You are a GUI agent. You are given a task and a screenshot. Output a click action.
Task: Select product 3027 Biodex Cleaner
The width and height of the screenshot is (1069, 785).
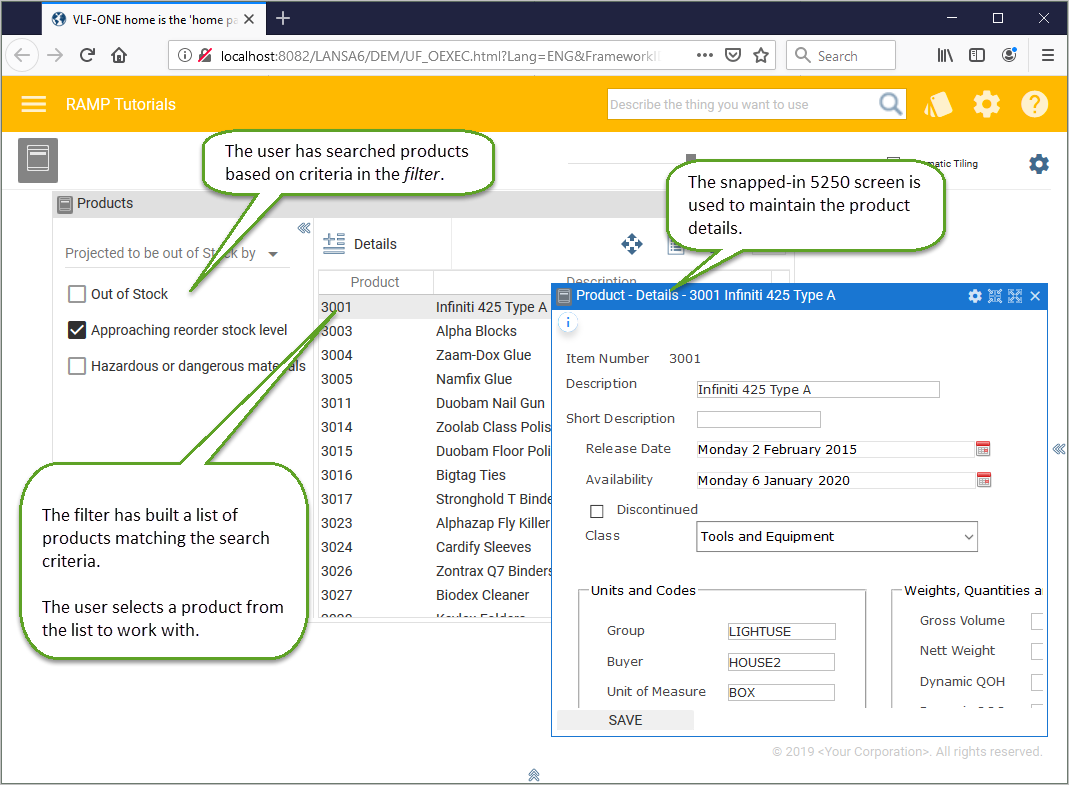click(434, 595)
